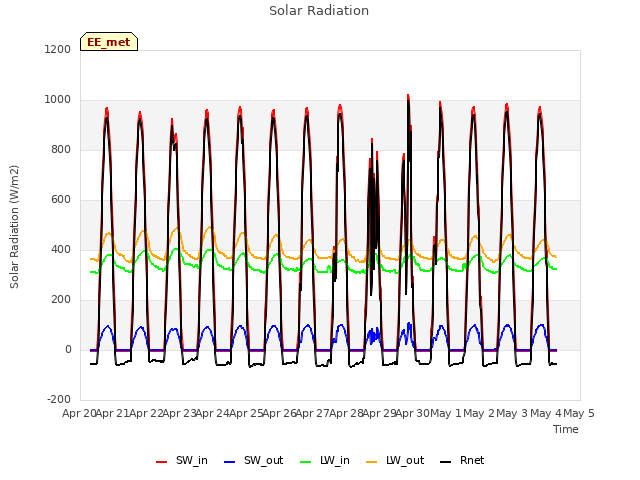Click the red SW_in legend color marker
This screenshot has width=640, height=480.
click(x=162, y=462)
